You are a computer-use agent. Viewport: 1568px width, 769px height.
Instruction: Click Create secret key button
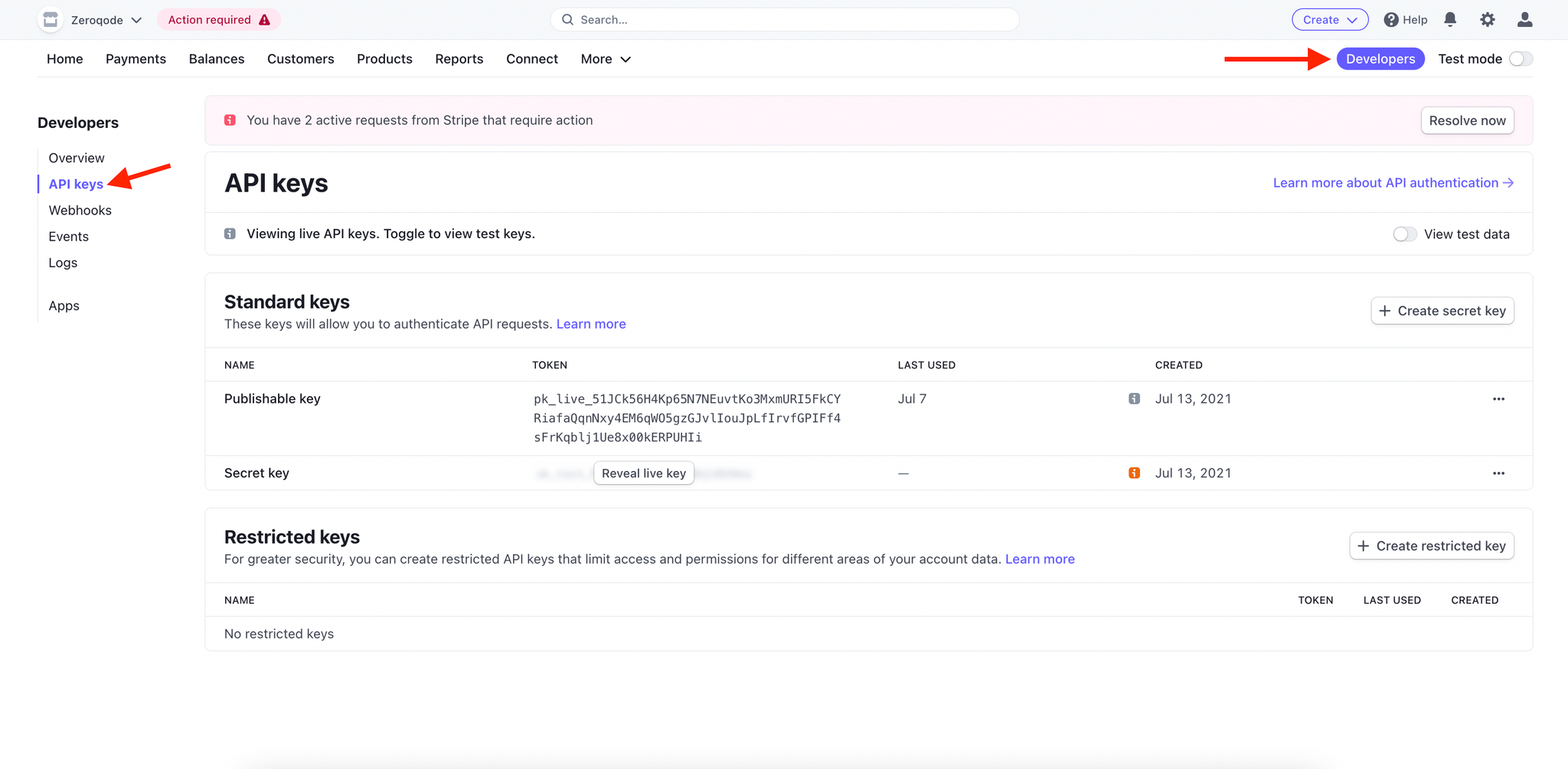point(1442,311)
